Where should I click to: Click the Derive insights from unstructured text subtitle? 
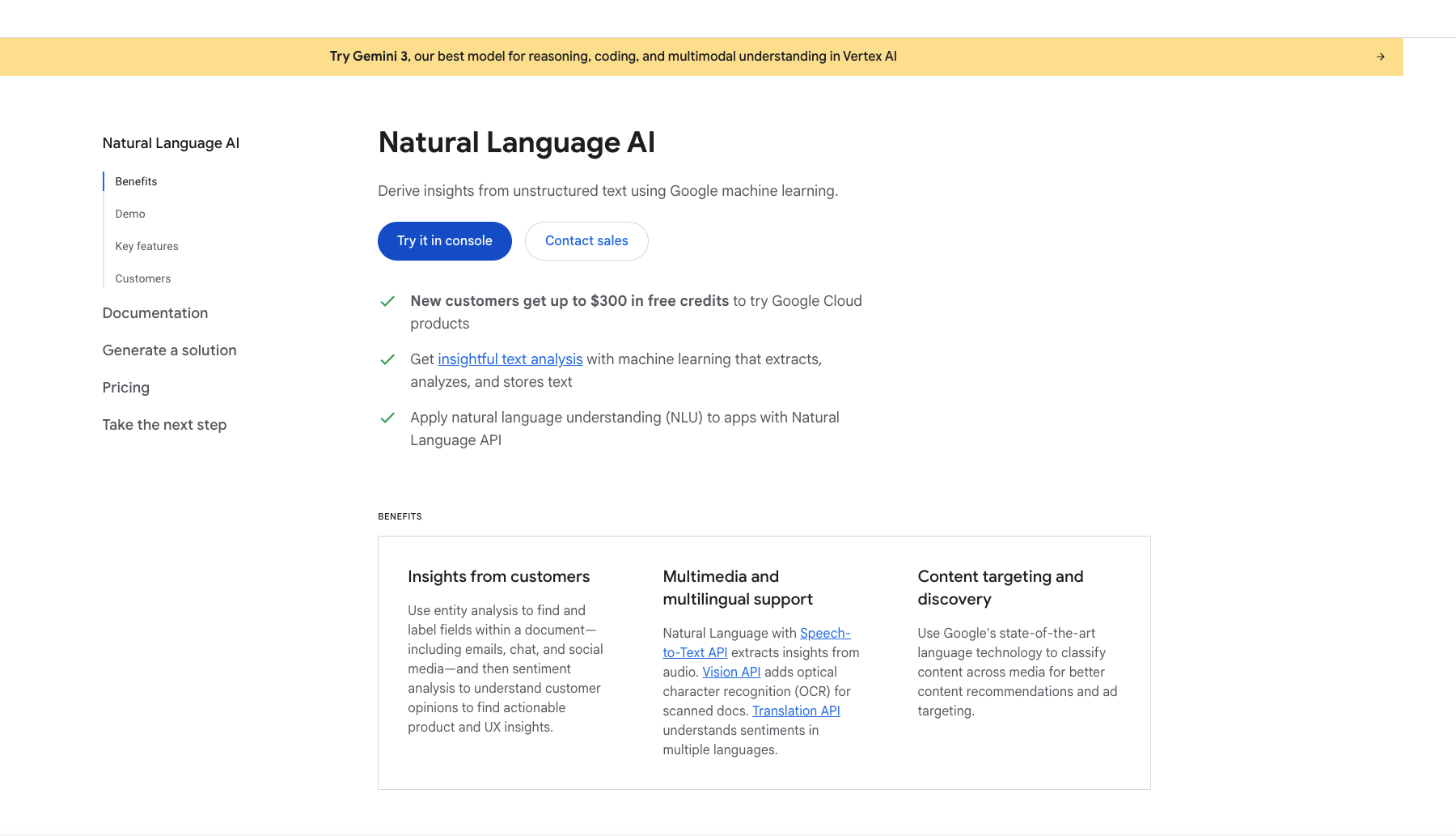(x=608, y=191)
